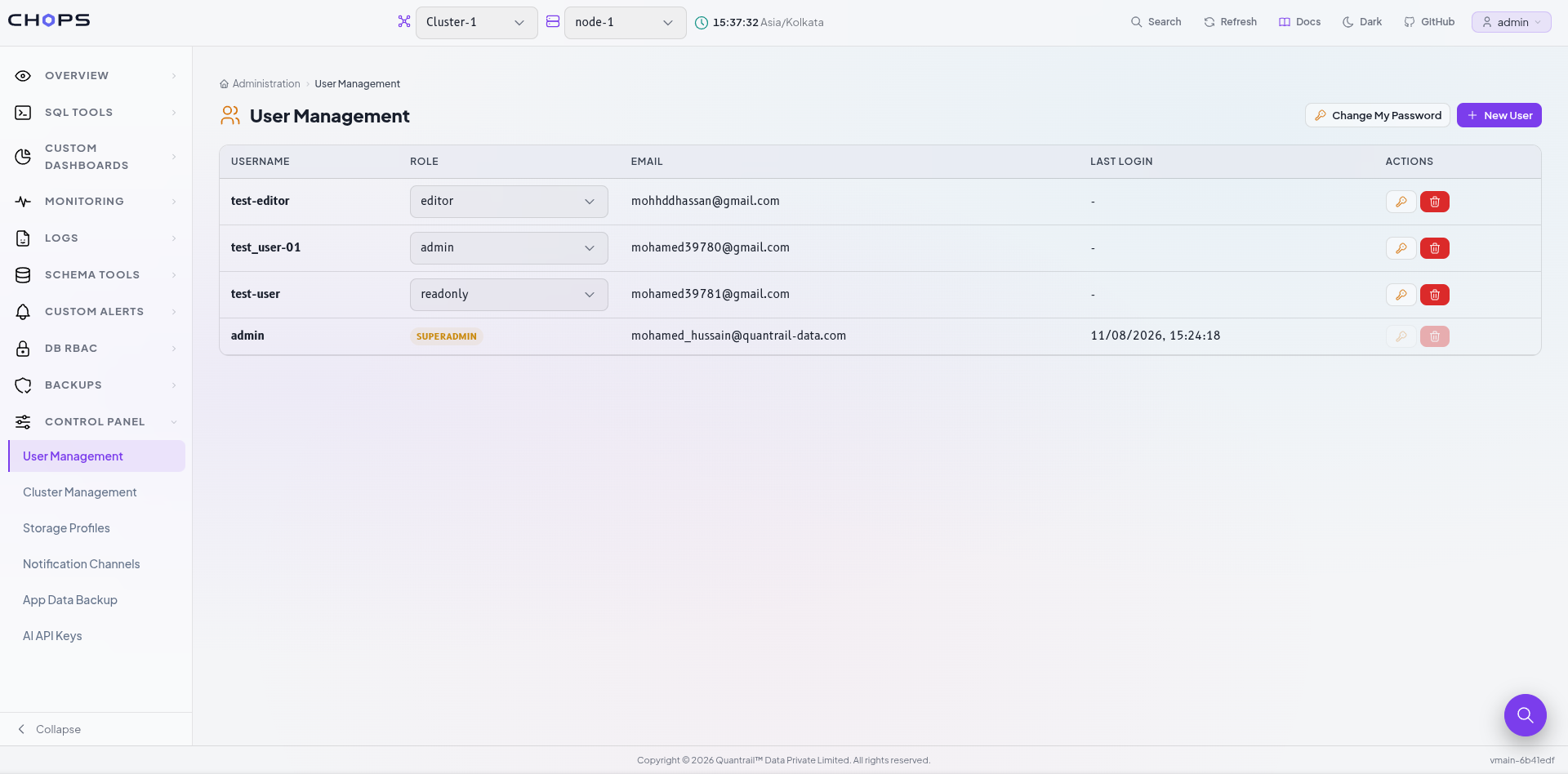Click the Logs file icon

[23, 238]
